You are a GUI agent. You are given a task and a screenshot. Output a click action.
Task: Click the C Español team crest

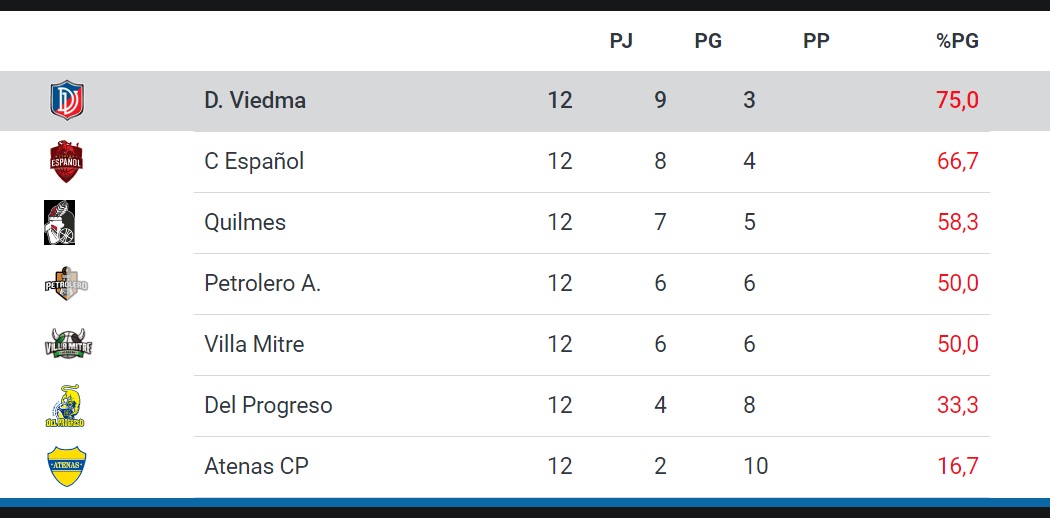point(66,162)
